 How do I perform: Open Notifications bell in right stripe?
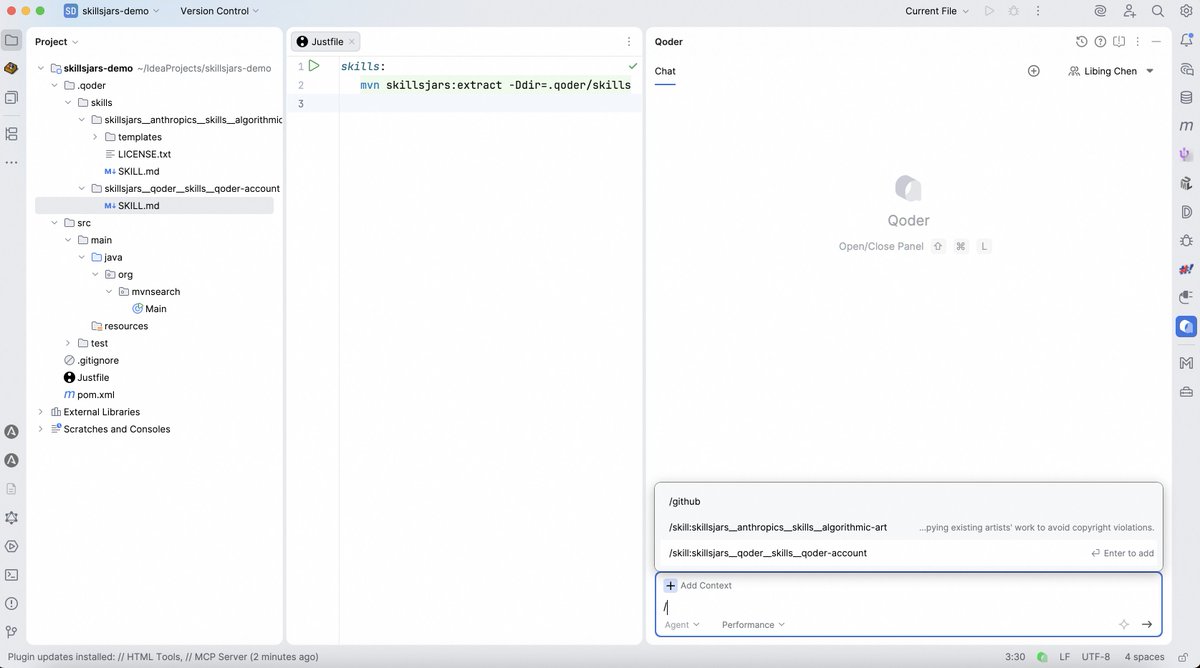coord(1186,41)
